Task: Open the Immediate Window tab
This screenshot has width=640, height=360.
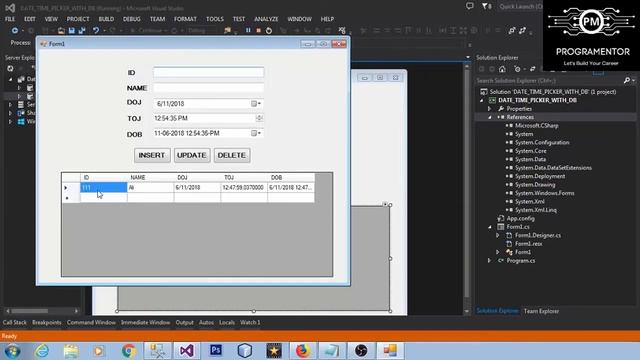Action: pyautogui.click(x=145, y=322)
